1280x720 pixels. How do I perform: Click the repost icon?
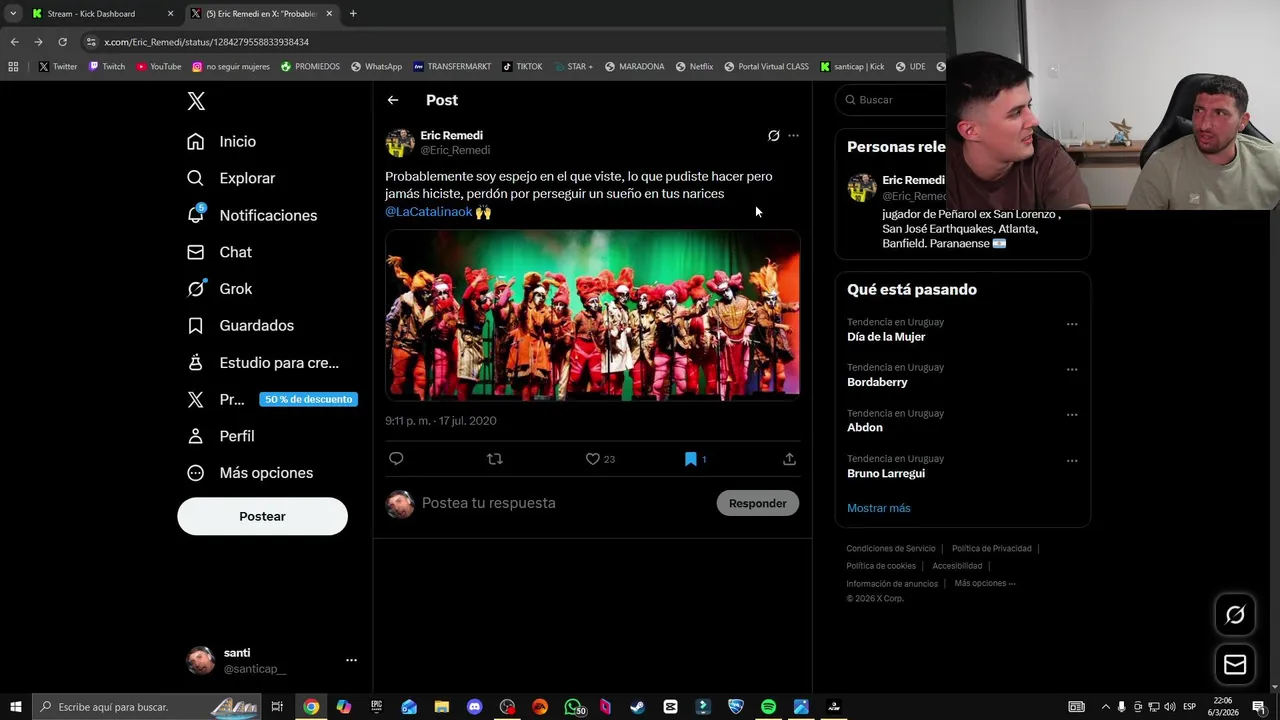pyautogui.click(x=494, y=459)
